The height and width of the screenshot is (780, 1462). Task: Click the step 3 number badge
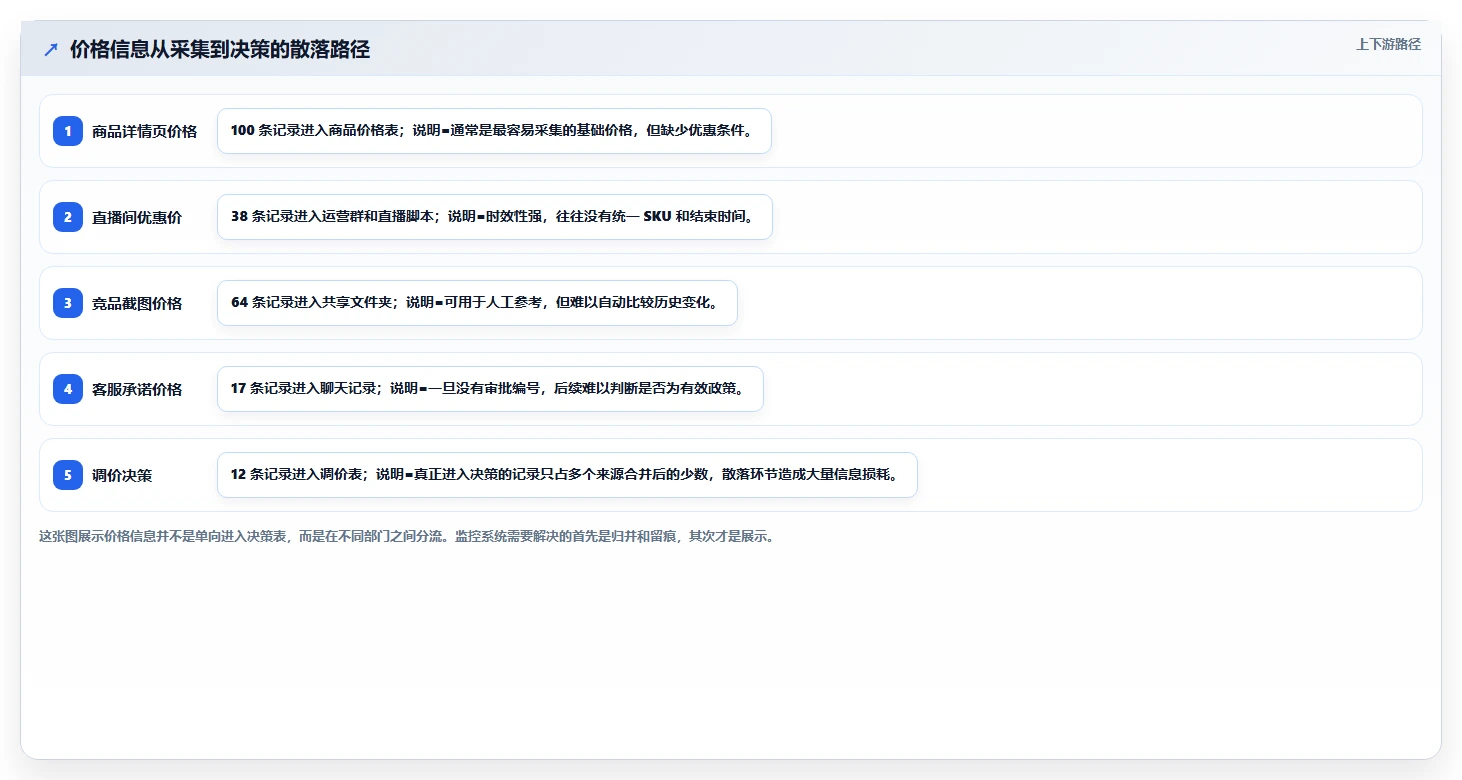tap(68, 303)
